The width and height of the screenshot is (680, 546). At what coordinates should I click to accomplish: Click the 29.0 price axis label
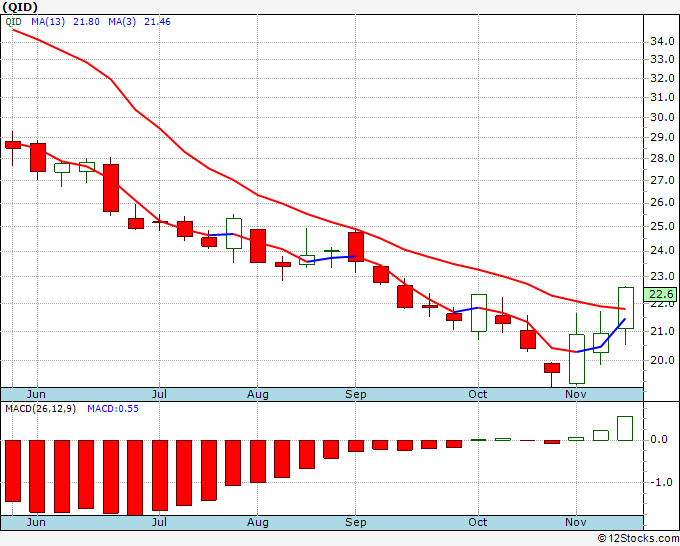click(x=662, y=137)
